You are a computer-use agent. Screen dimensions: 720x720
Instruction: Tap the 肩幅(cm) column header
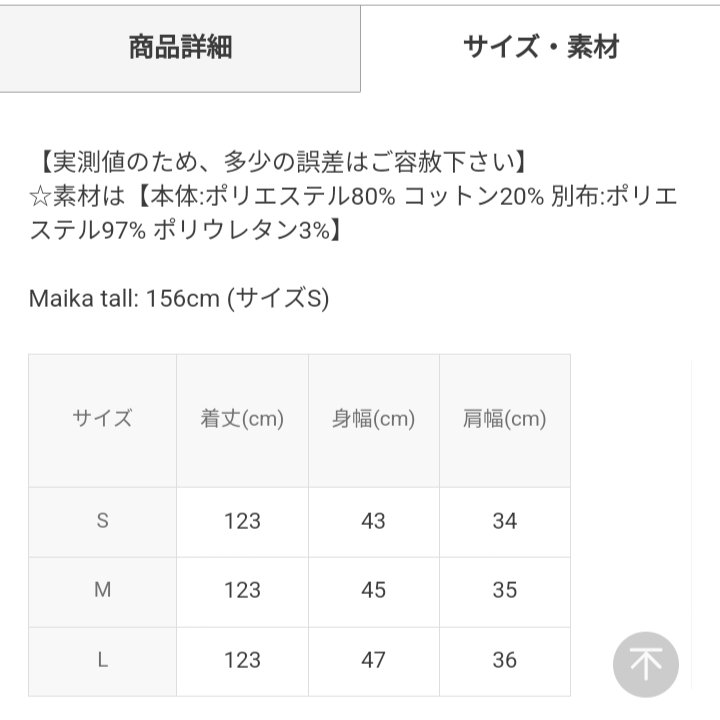(x=504, y=419)
